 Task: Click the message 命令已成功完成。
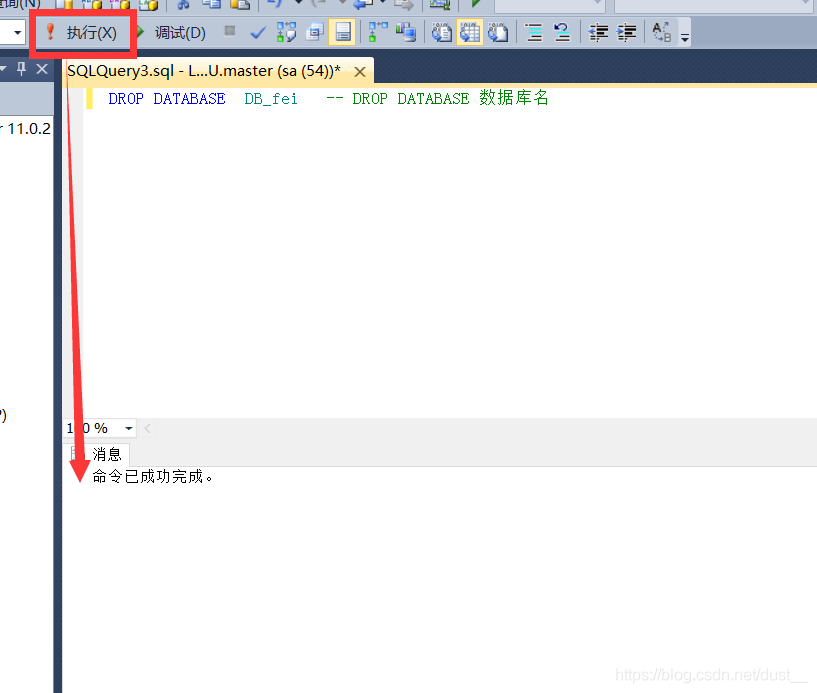pos(153,477)
